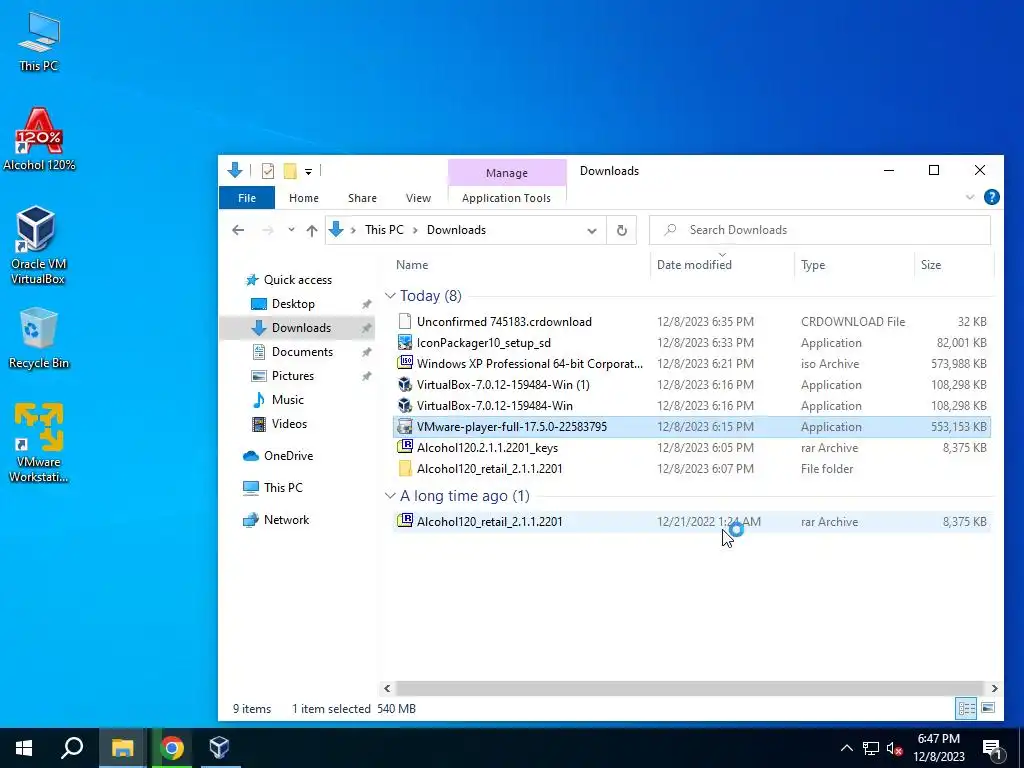
Task: Click the Explorer help question mark icon
Action: [991, 197]
